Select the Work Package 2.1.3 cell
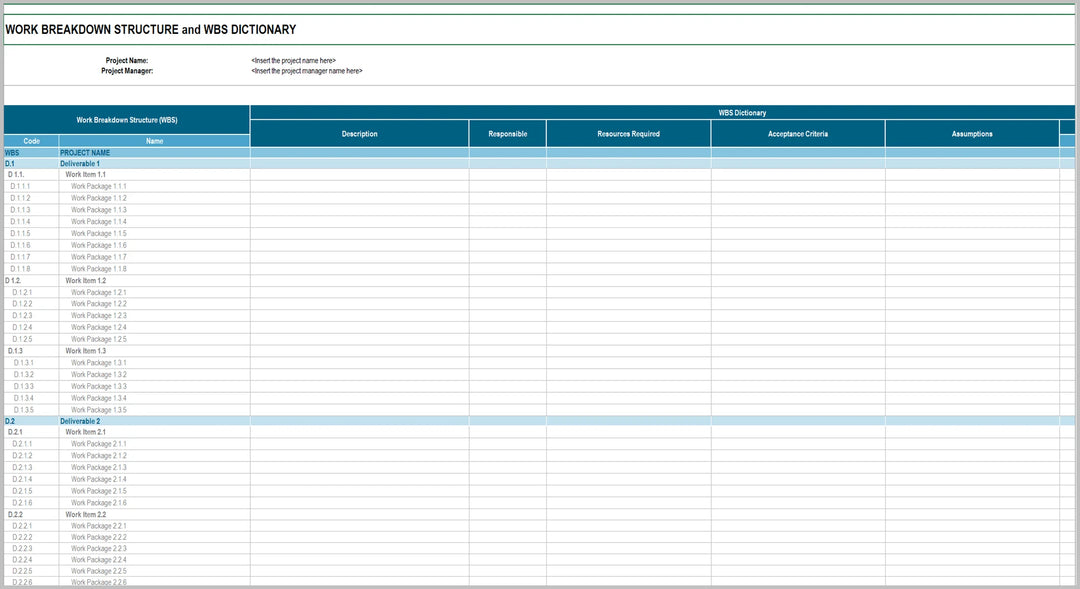This screenshot has height=589, width=1080. (98, 468)
